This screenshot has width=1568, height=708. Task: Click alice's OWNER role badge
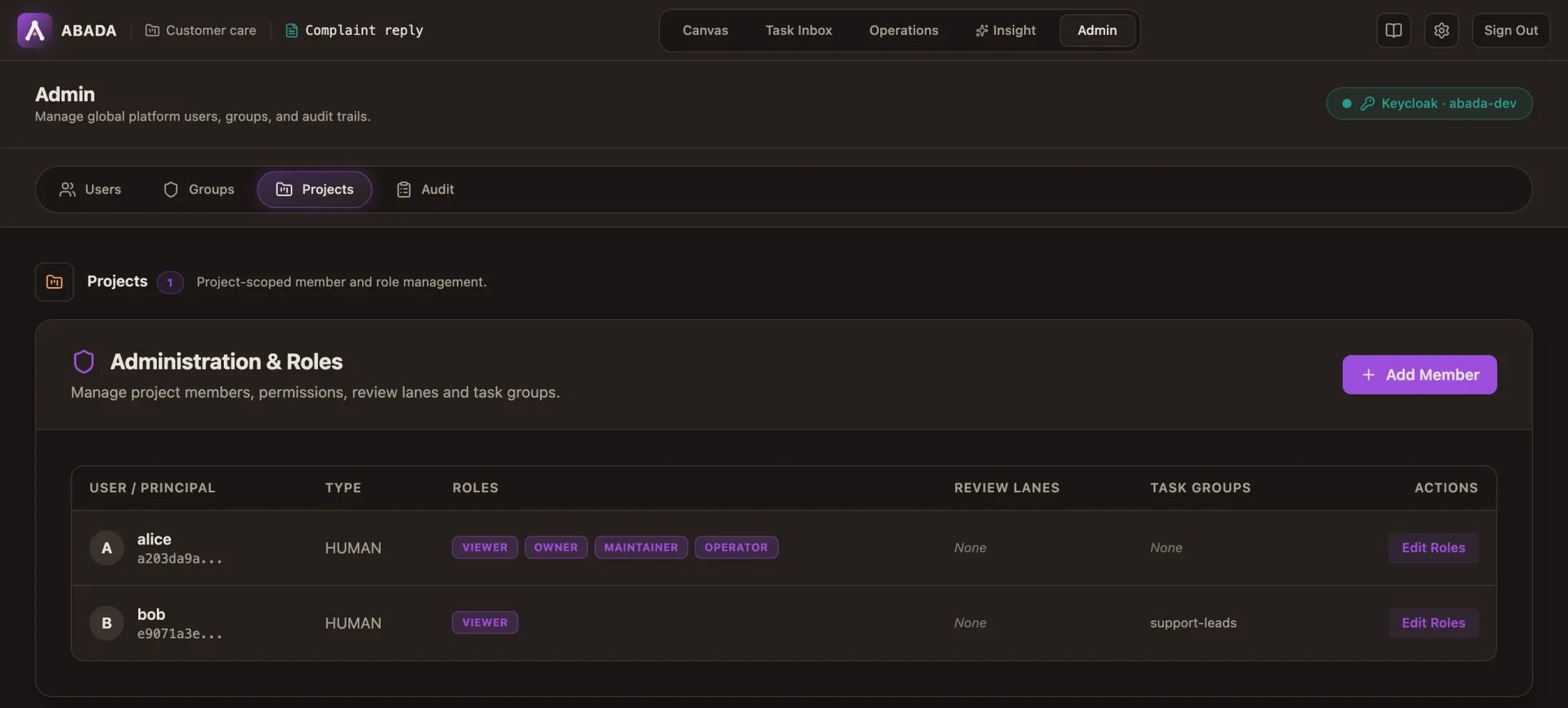pyautogui.click(x=556, y=547)
